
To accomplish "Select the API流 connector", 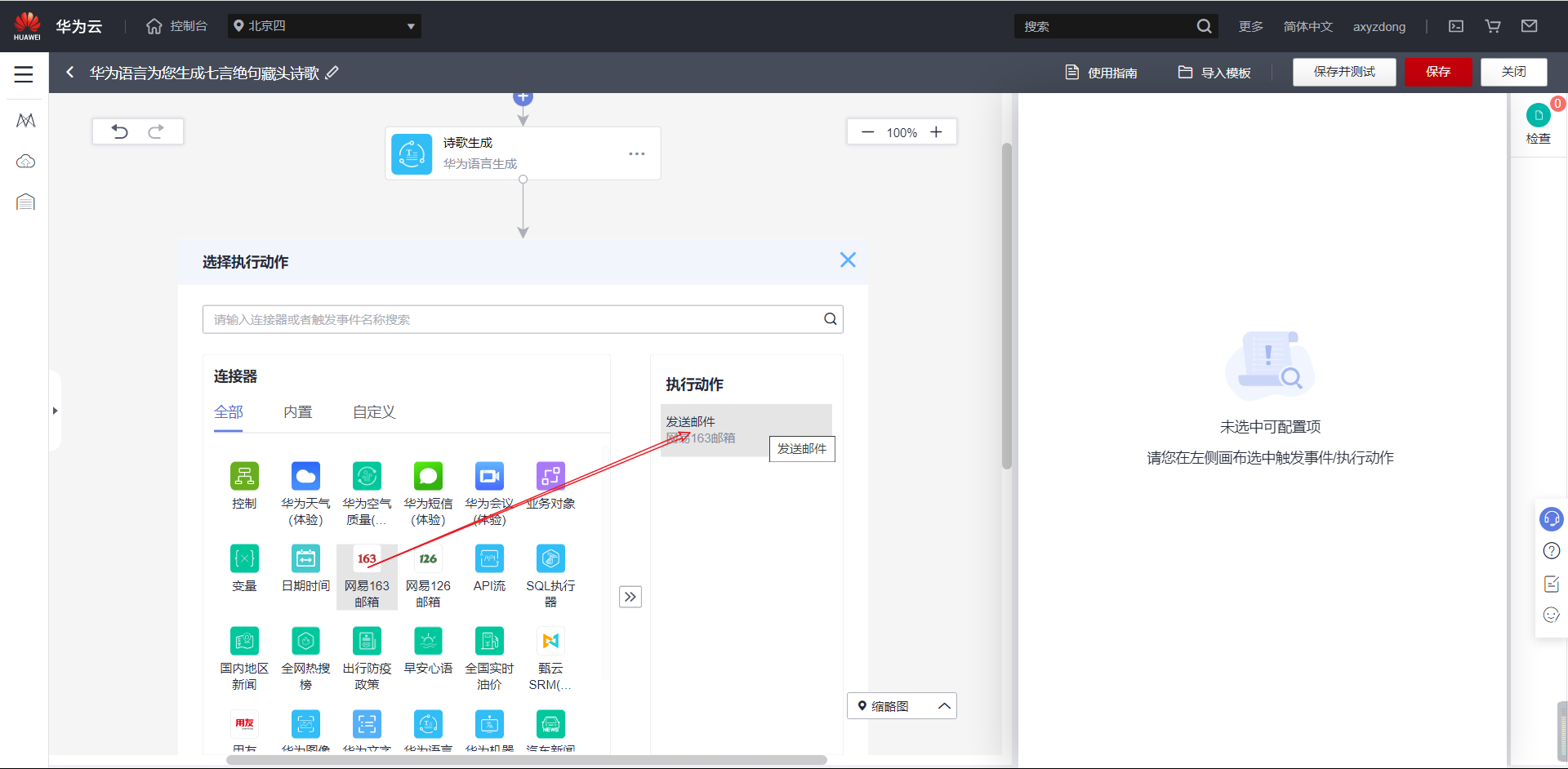I will tap(489, 569).
